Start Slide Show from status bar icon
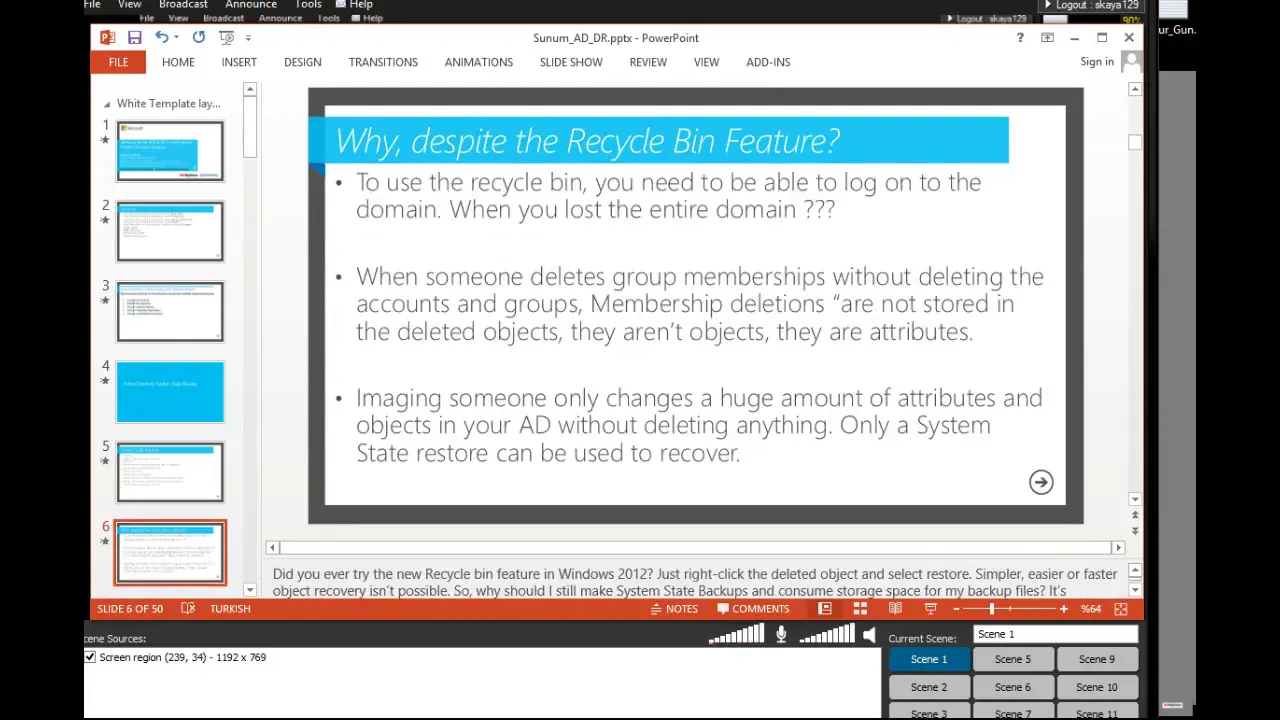The image size is (1280, 720). click(x=930, y=609)
